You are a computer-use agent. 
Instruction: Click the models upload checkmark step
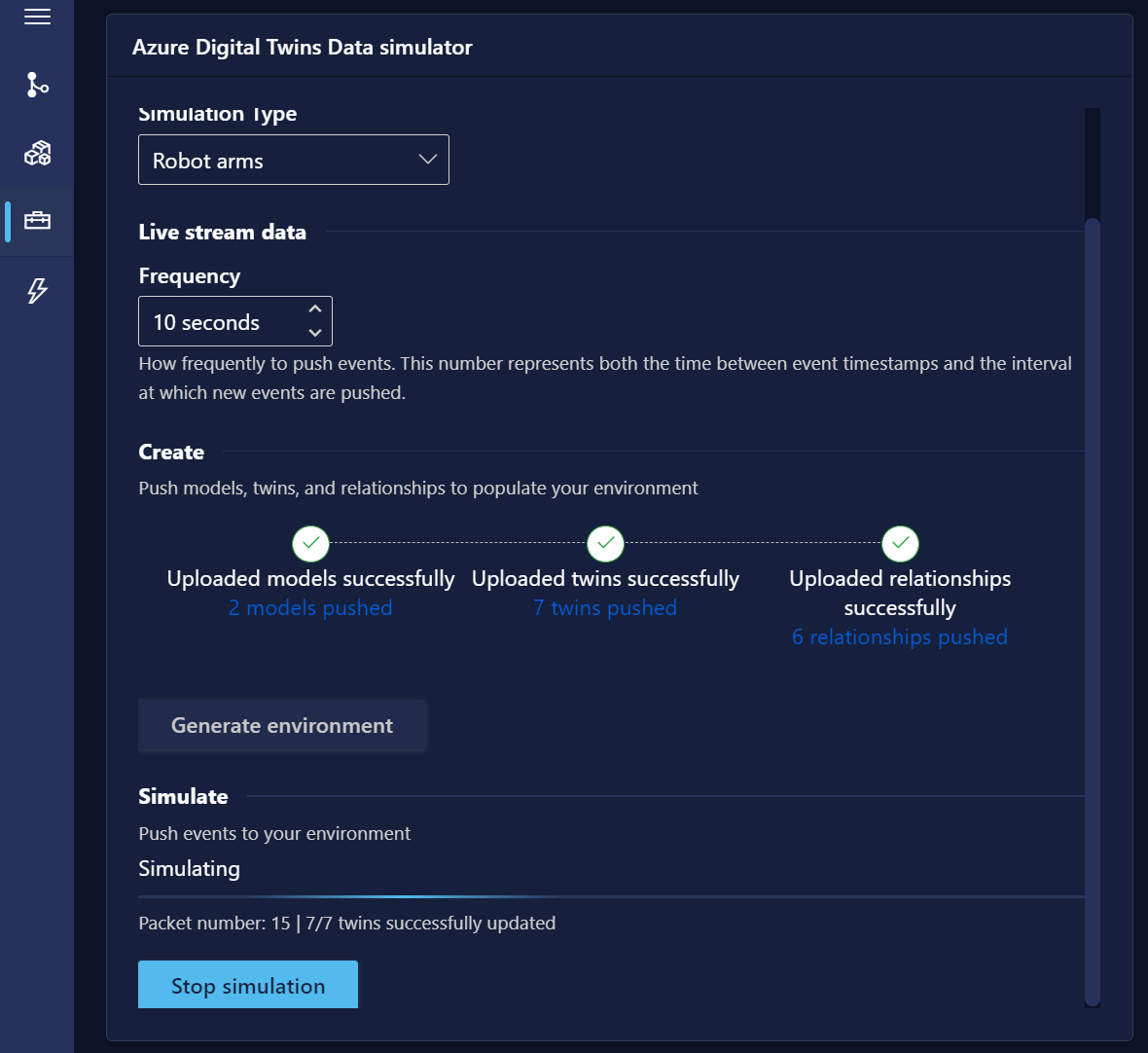click(310, 543)
